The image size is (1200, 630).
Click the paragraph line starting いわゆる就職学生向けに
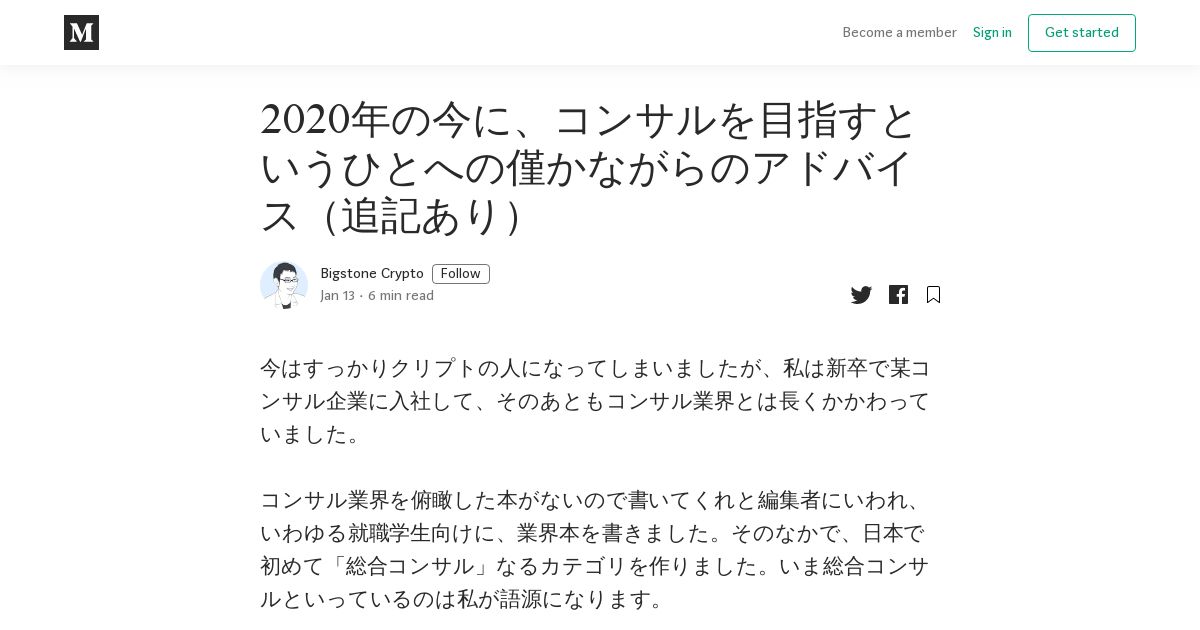click(593, 533)
